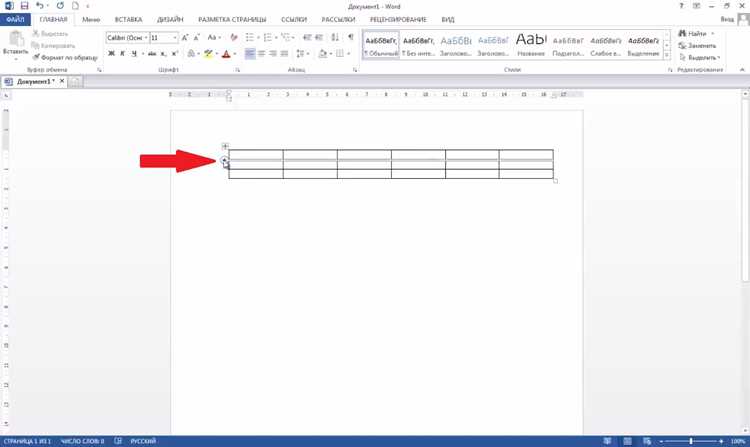The image size is (750, 447).
Task: Click the Numbered list icon
Action: click(267, 37)
